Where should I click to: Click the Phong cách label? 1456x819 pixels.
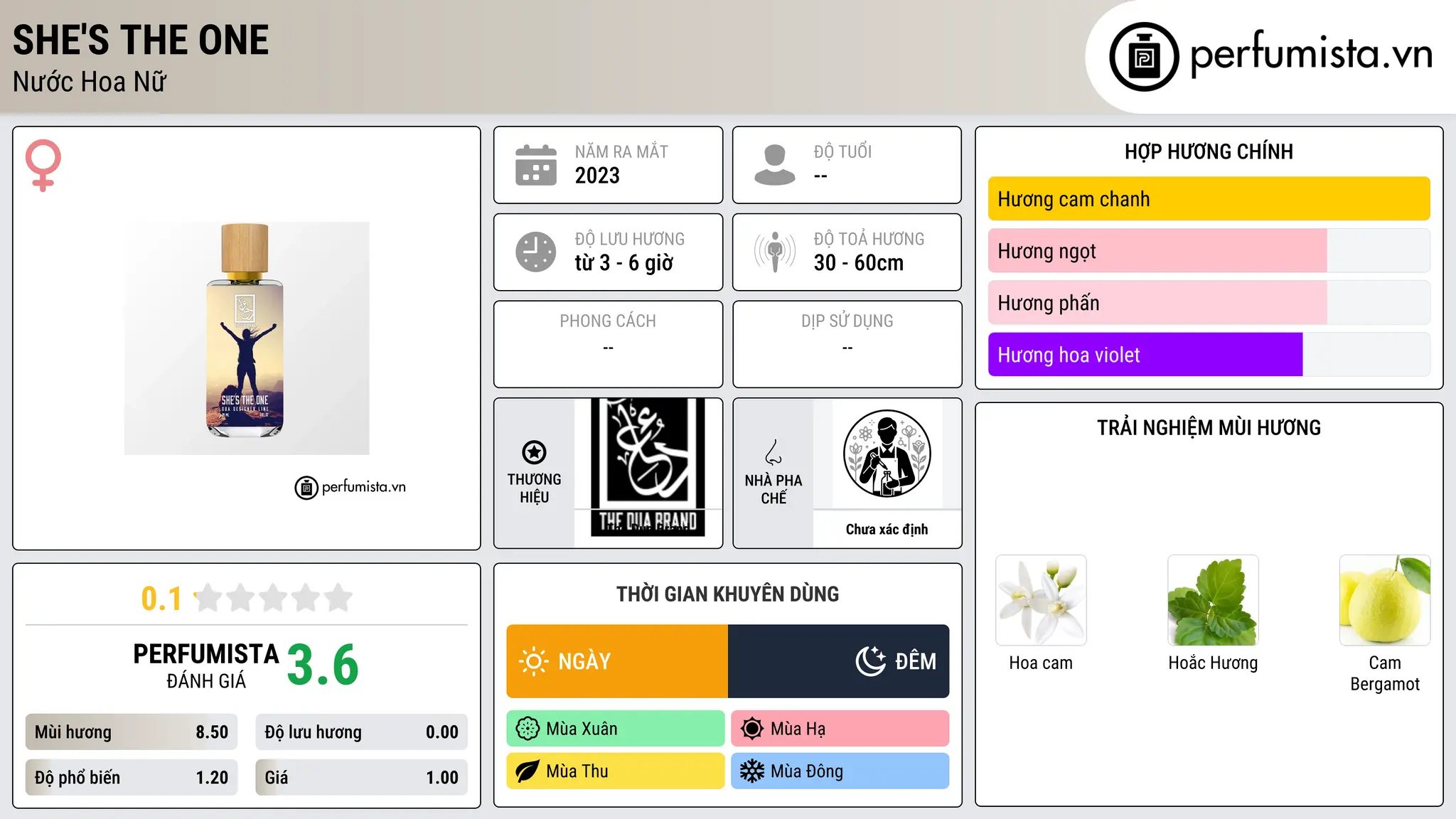[x=608, y=321]
